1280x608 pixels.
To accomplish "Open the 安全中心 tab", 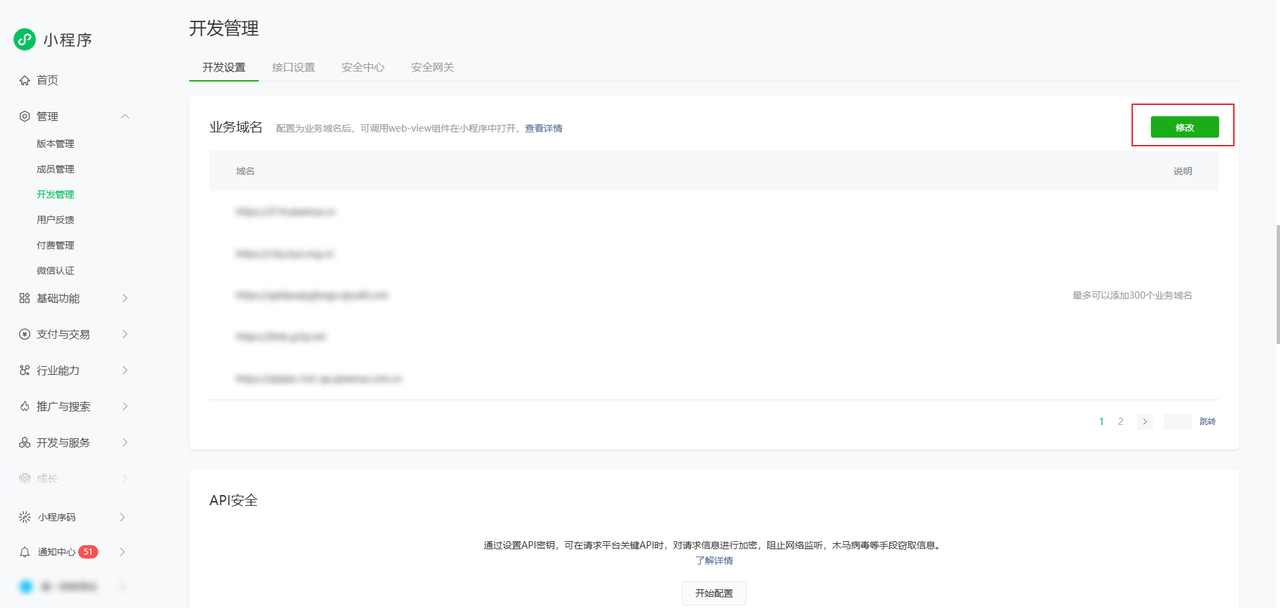I will point(362,67).
